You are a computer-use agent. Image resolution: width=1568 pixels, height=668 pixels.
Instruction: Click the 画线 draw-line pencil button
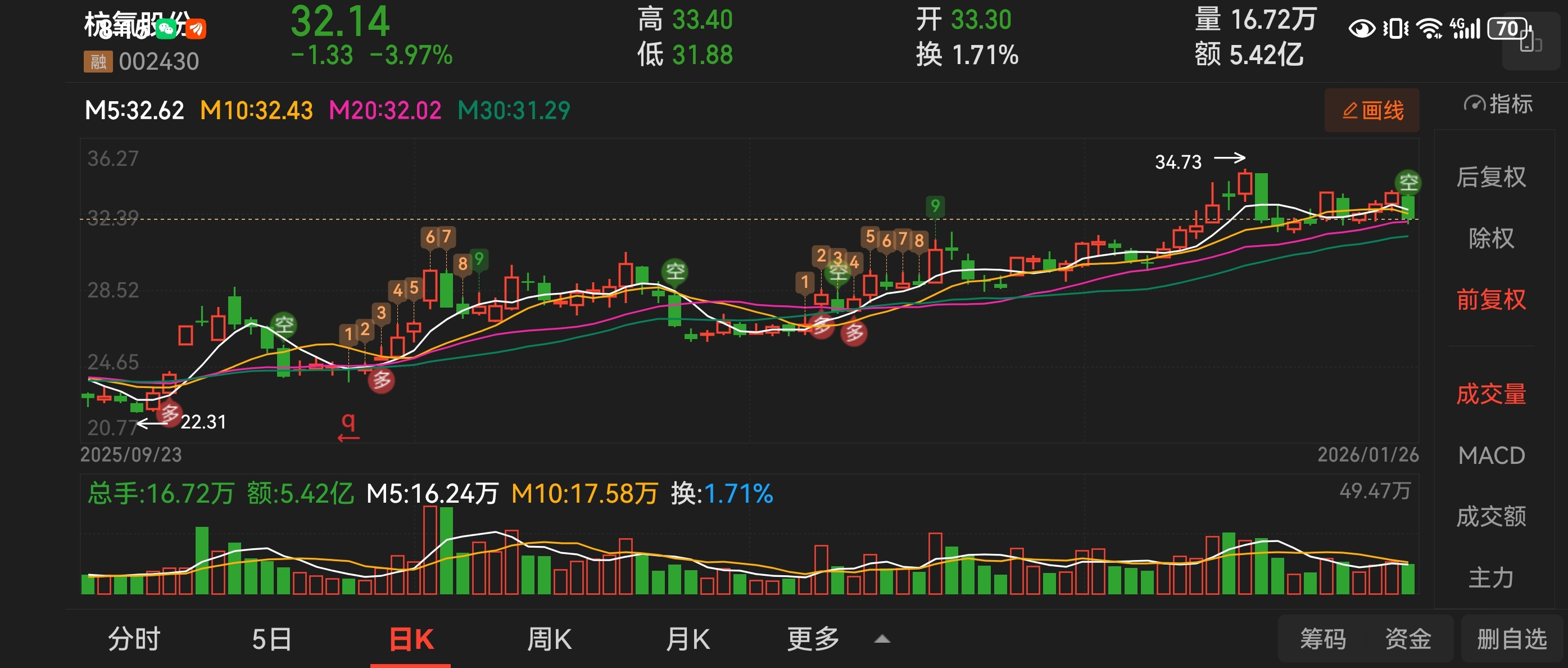coord(1371,111)
